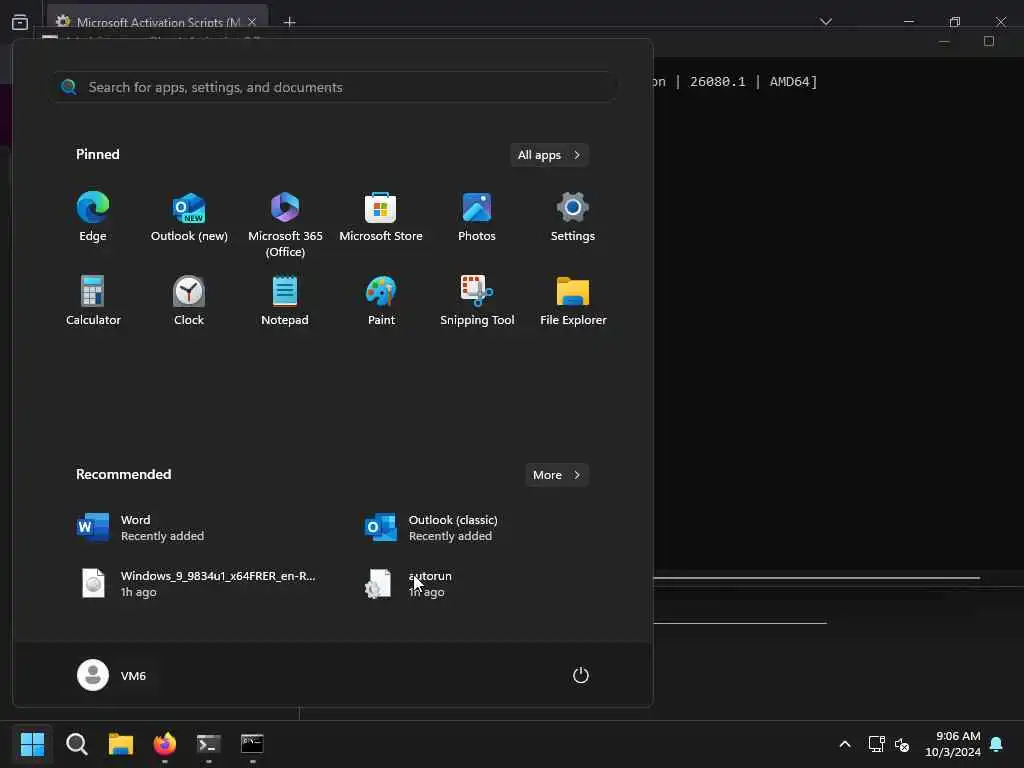Launch Notepad from Start menu
This screenshot has width=1024, height=768.
click(x=285, y=301)
